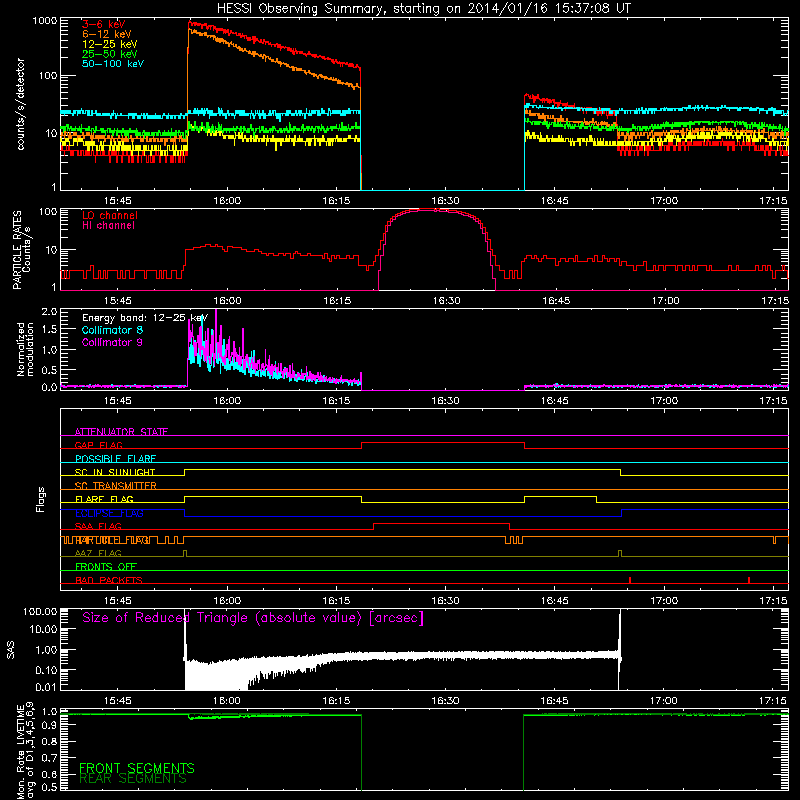Viewport: 800px width, 800px height.
Task: Click the PARTICLE FLAG label
Action: coord(112,540)
